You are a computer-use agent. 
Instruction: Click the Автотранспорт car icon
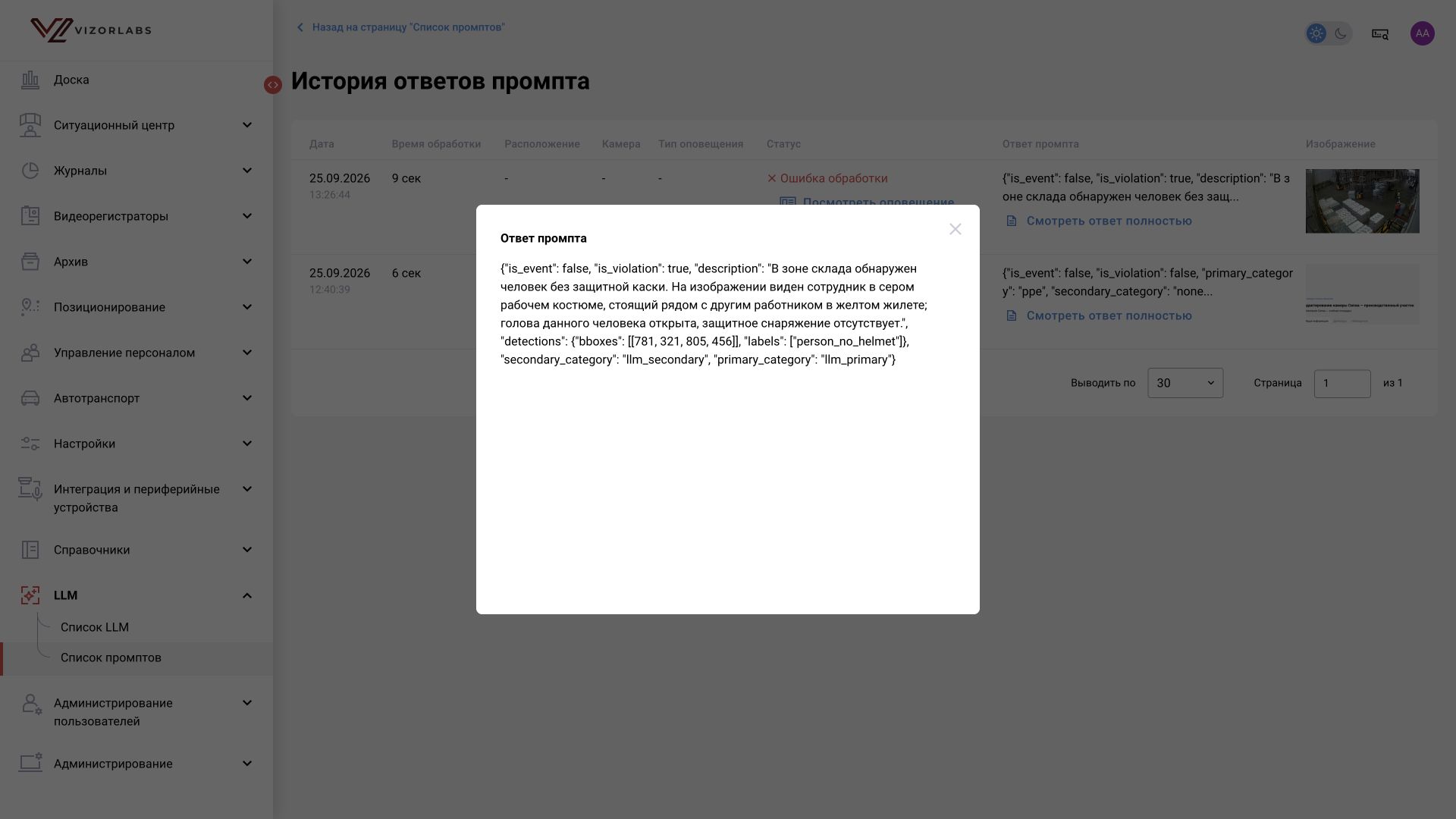pos(30,398)
